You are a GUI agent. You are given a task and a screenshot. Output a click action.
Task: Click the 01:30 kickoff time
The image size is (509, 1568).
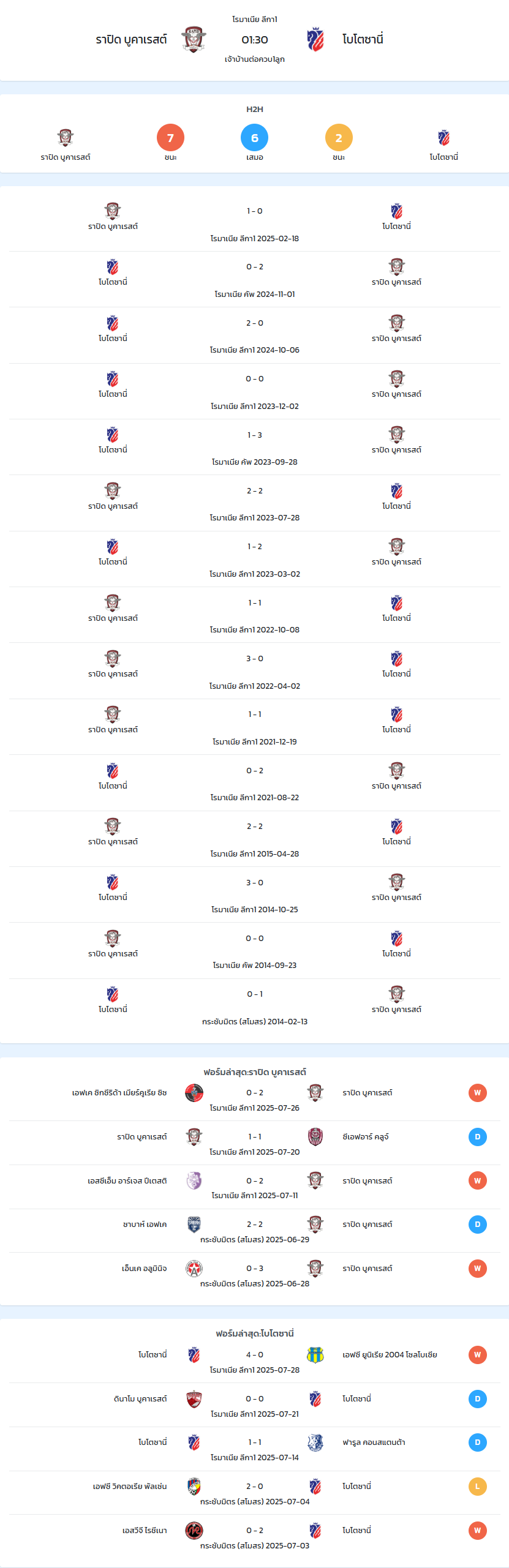point(255,40)
